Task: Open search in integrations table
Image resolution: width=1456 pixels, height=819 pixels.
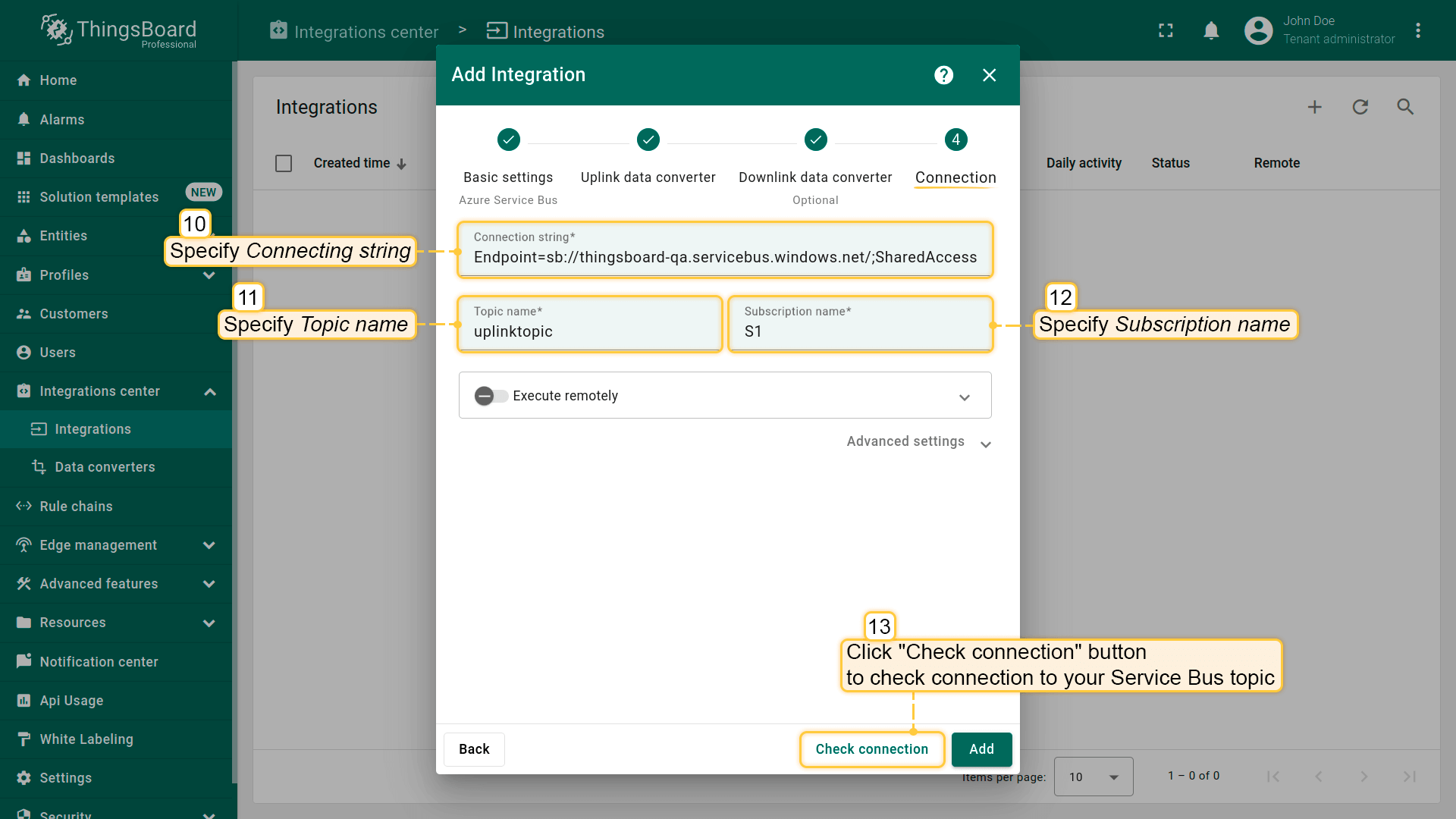Action: 1405,107
